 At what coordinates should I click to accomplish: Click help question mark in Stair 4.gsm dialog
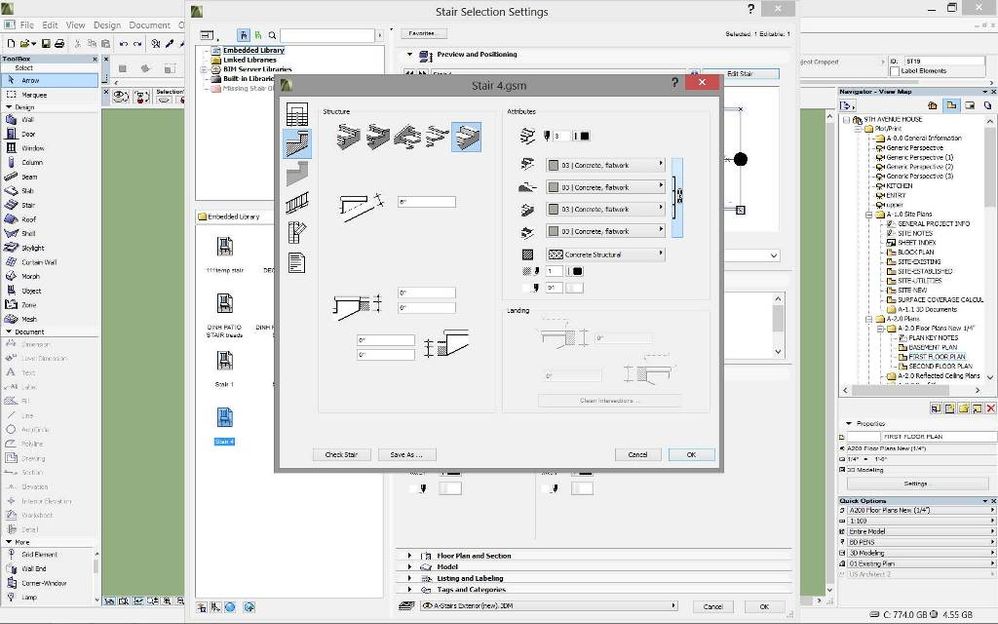[675, 82]
